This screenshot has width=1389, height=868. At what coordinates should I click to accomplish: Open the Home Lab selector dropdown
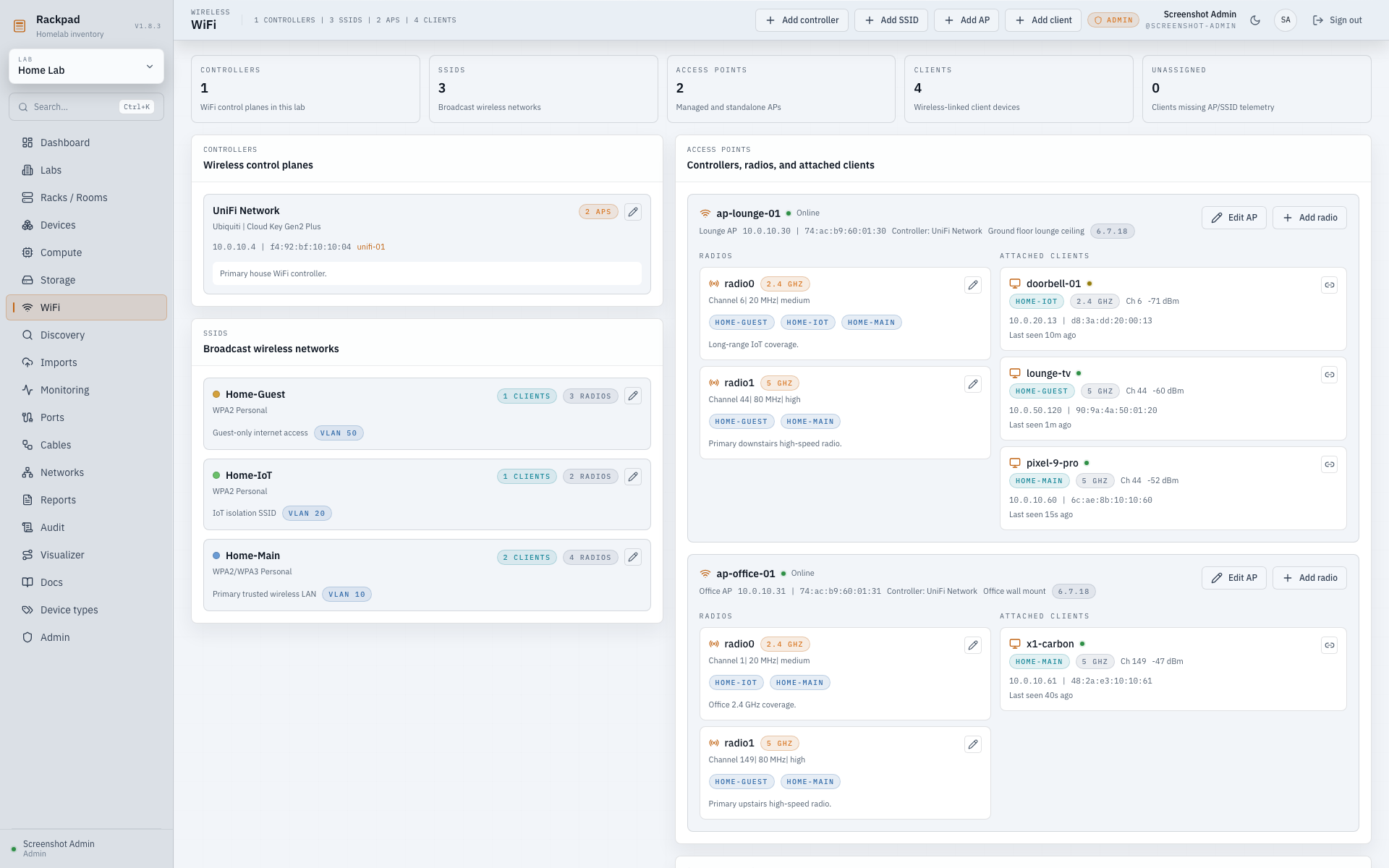86,66
